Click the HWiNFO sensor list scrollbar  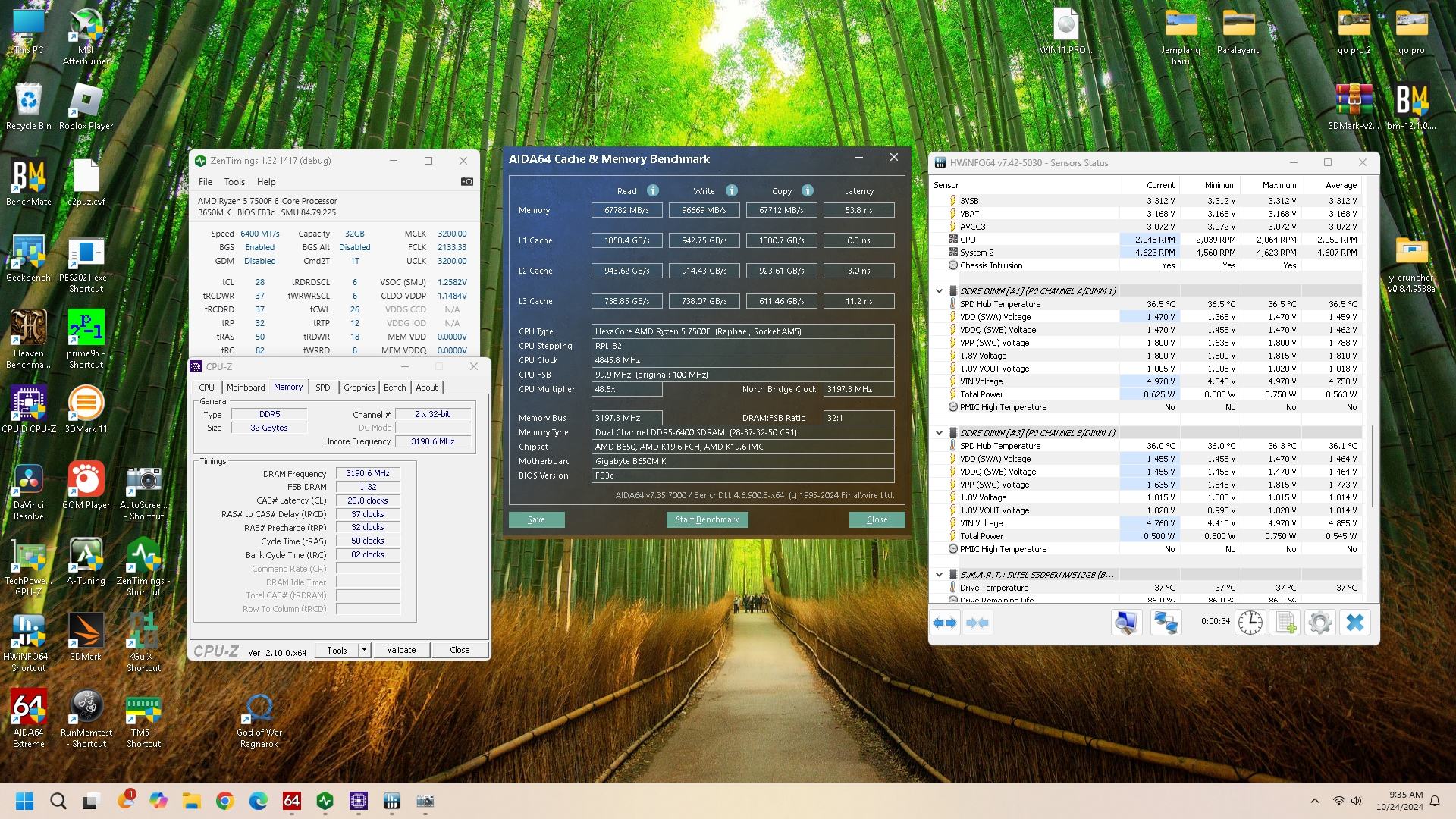(x=1372, y=466)
